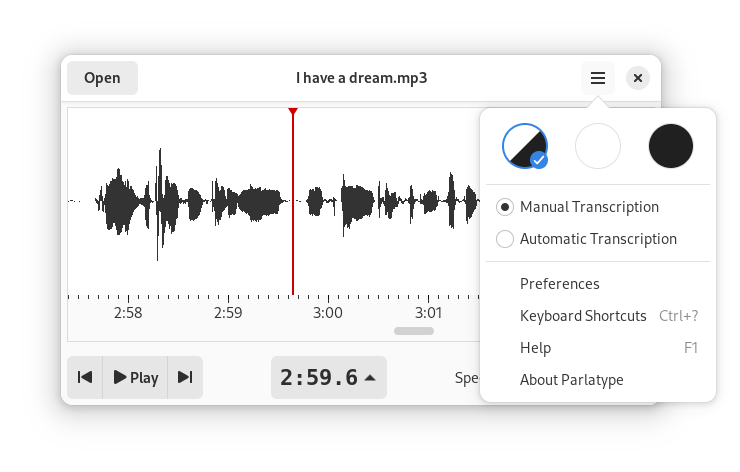Open the 2:59.6 time position menu
Viewport: 740px width, 472px height.
(329, 377)
